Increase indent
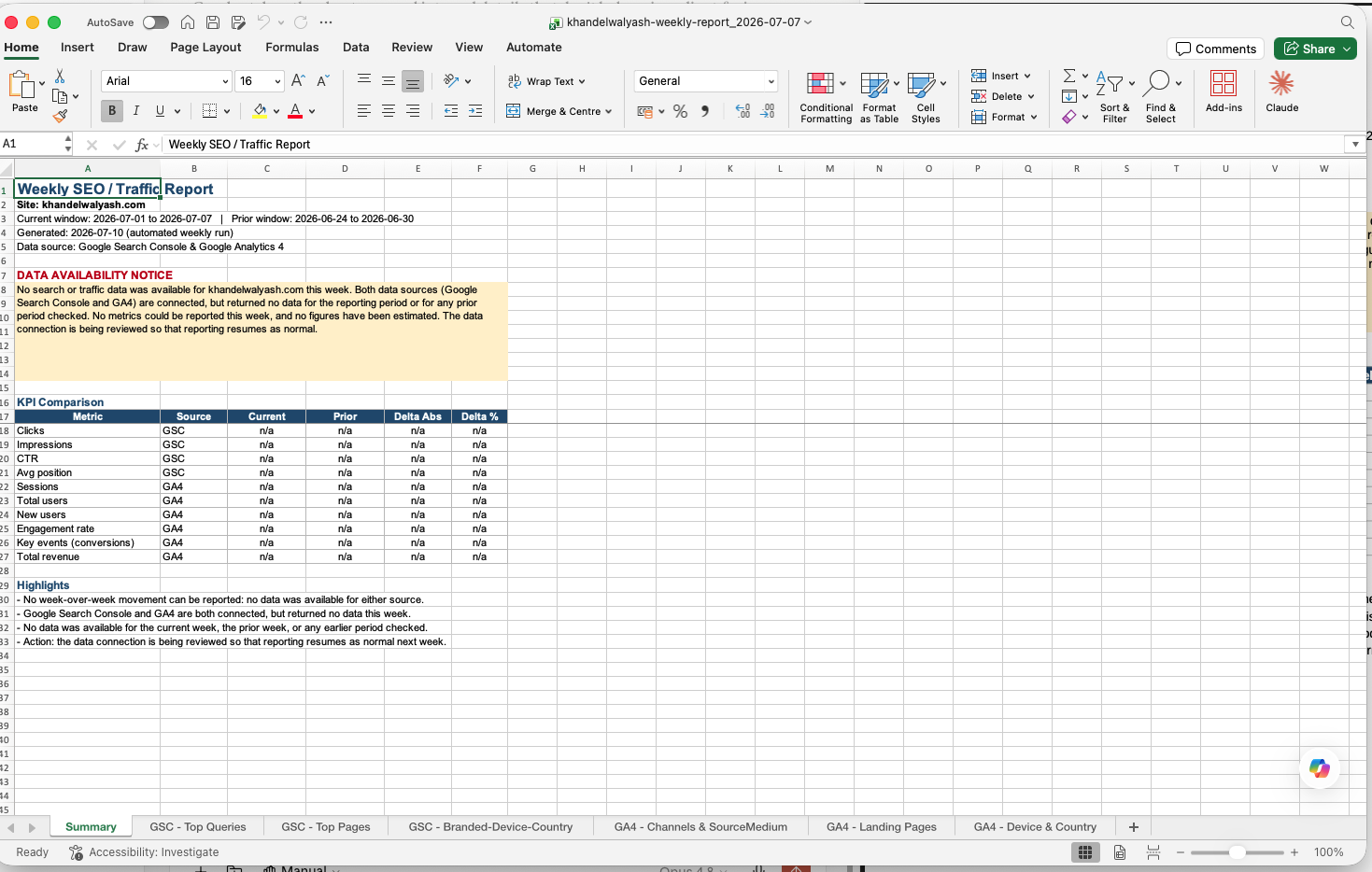This screenshot has width=1372, height=872. [475, 111]
